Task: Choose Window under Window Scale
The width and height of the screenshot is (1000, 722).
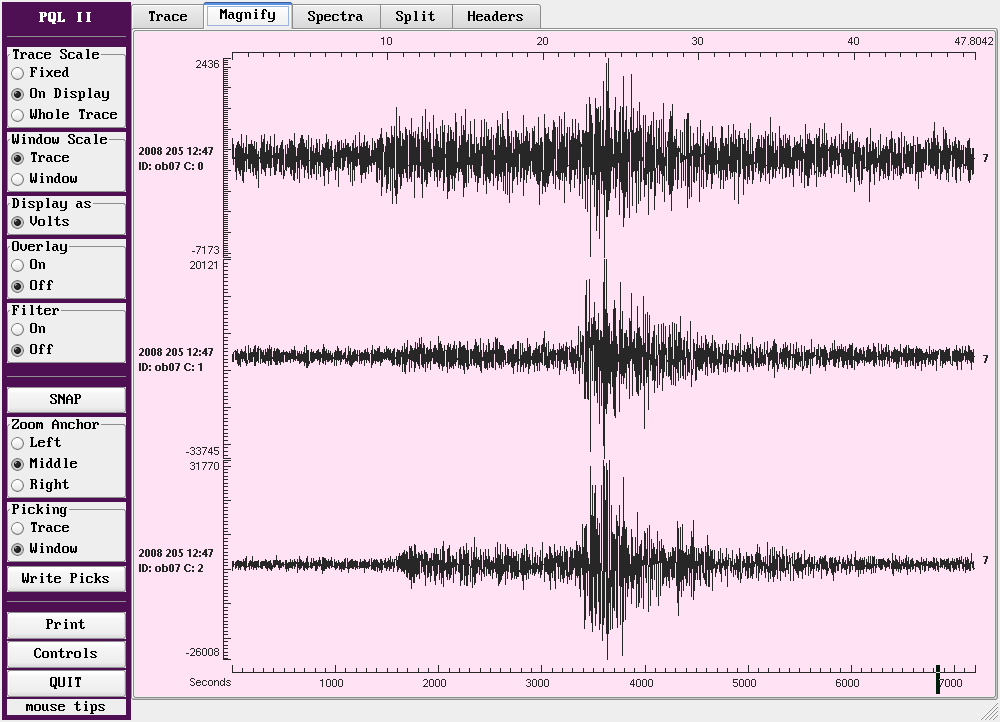Action: 18,179
